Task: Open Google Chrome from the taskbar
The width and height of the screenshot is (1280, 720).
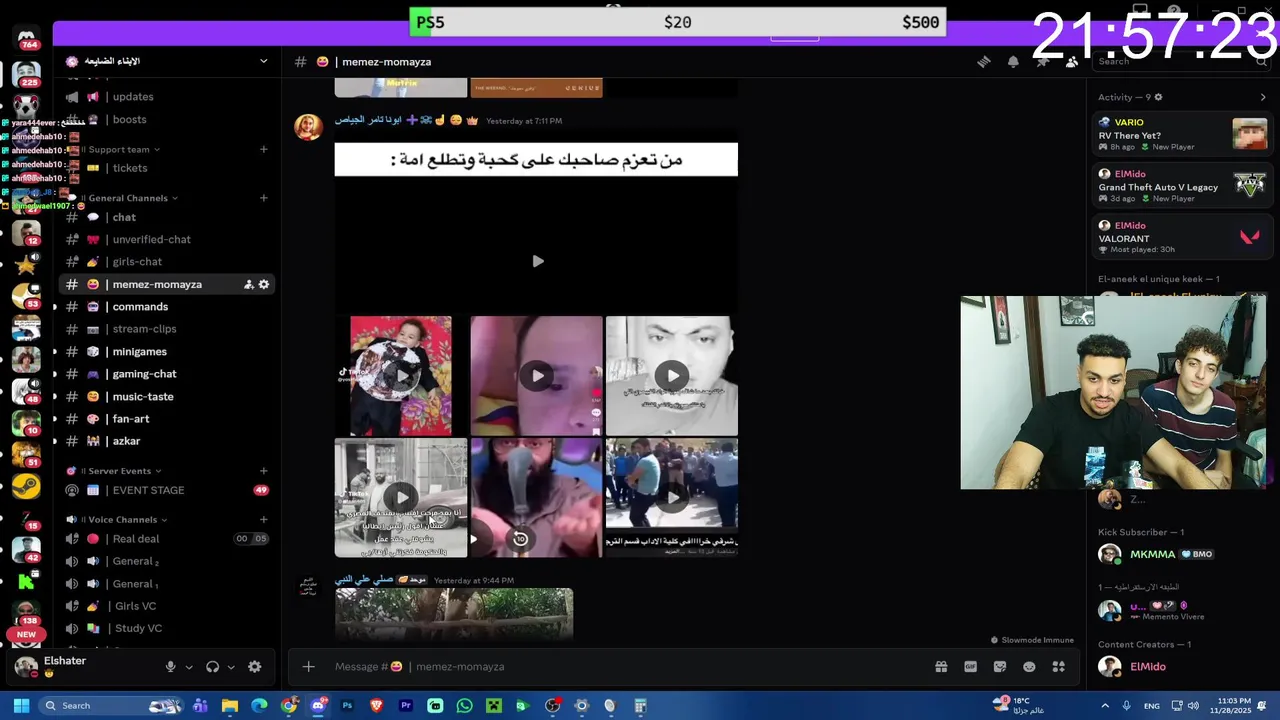Action: click(289, 706)
